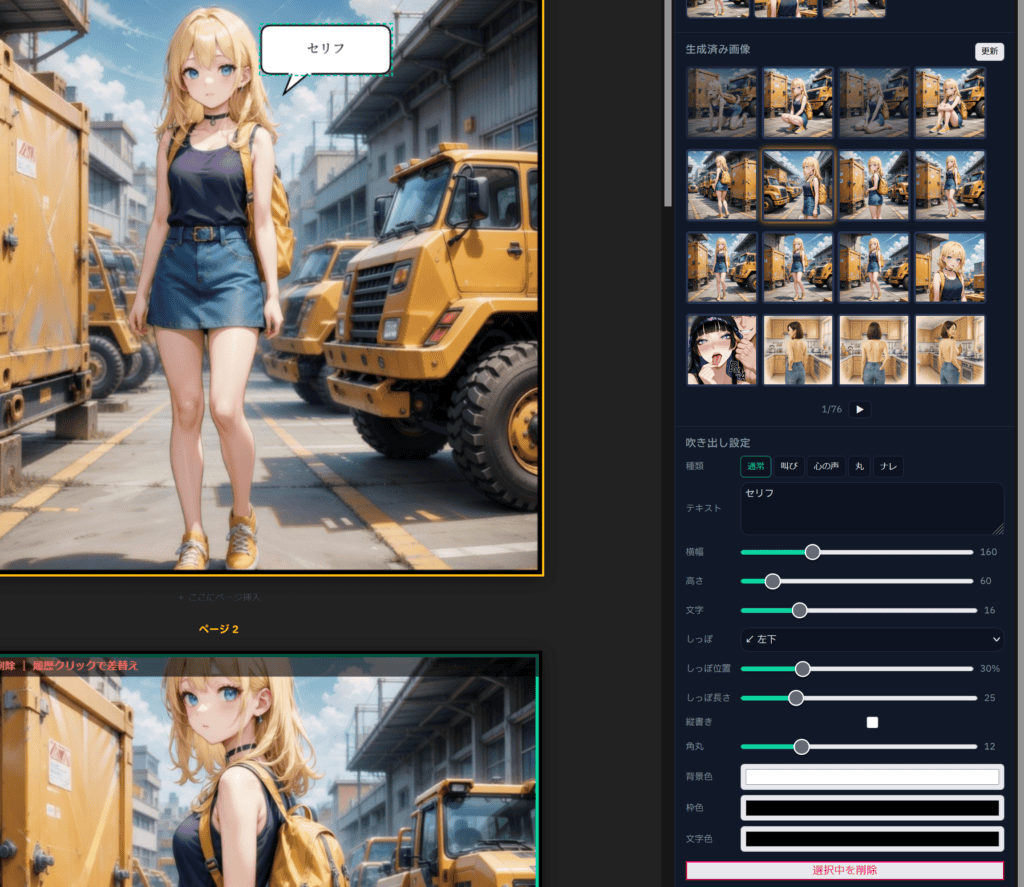1024x887 pixels.
Task: Click the 横幅 width slider handle
Action: 812,552
